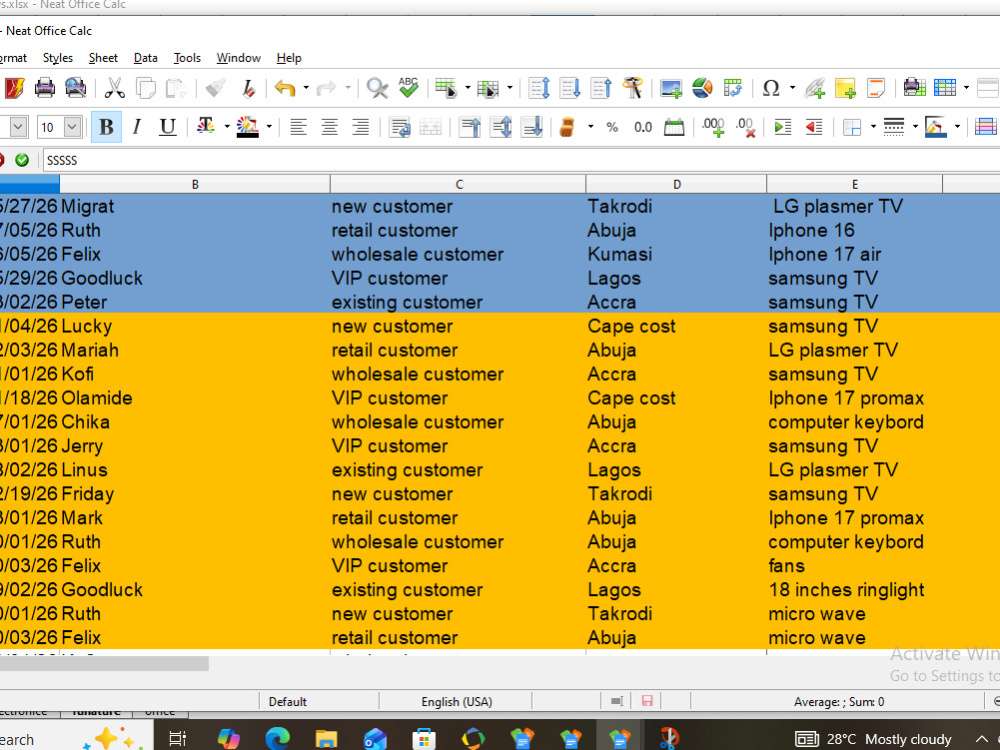Viewport: 1000px width, 750px height.
Task: Click the Clear Direct Formatting icon
Action: (x=248, y=88)
